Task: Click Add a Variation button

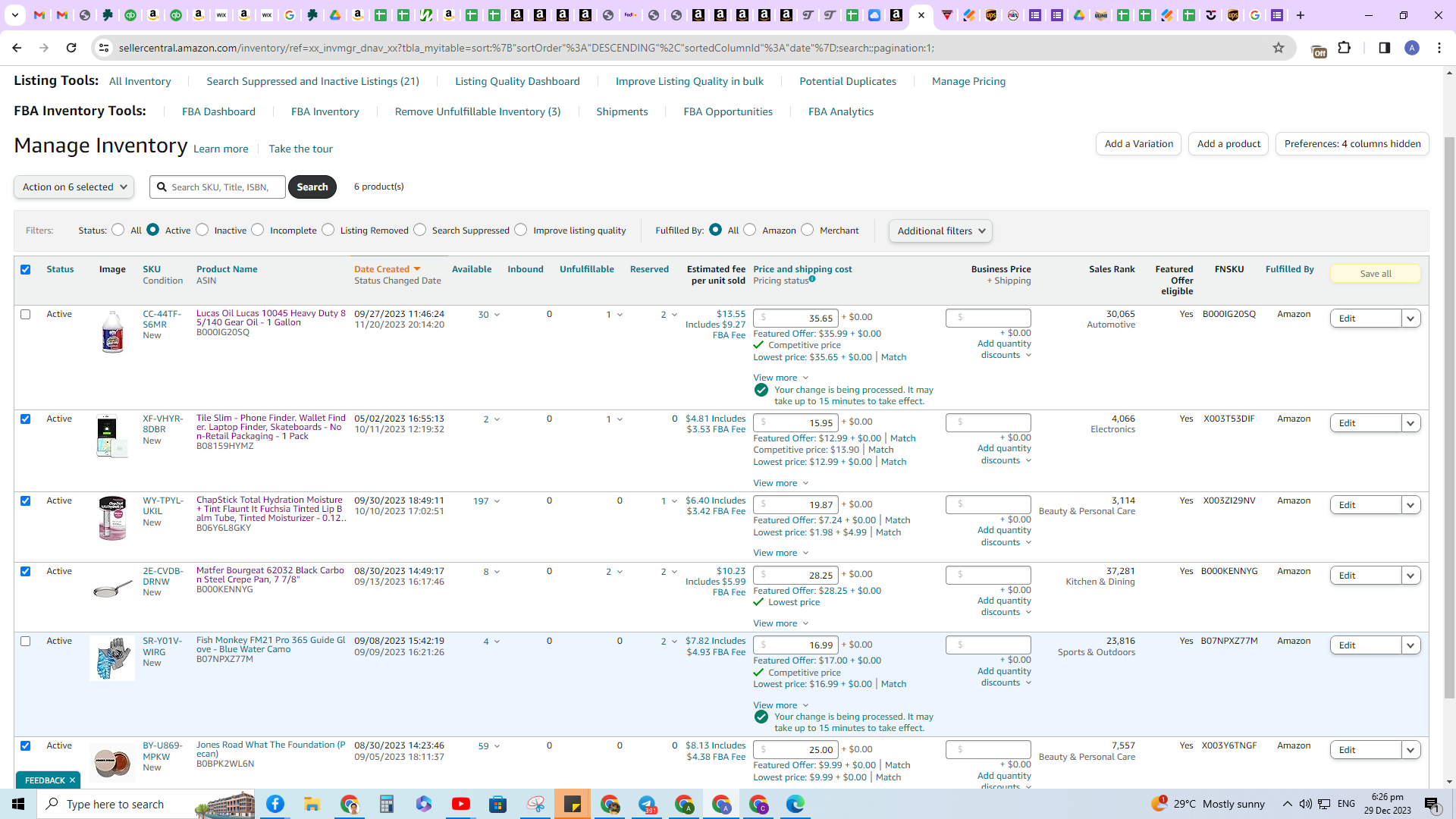Action: click(1138, 143)
